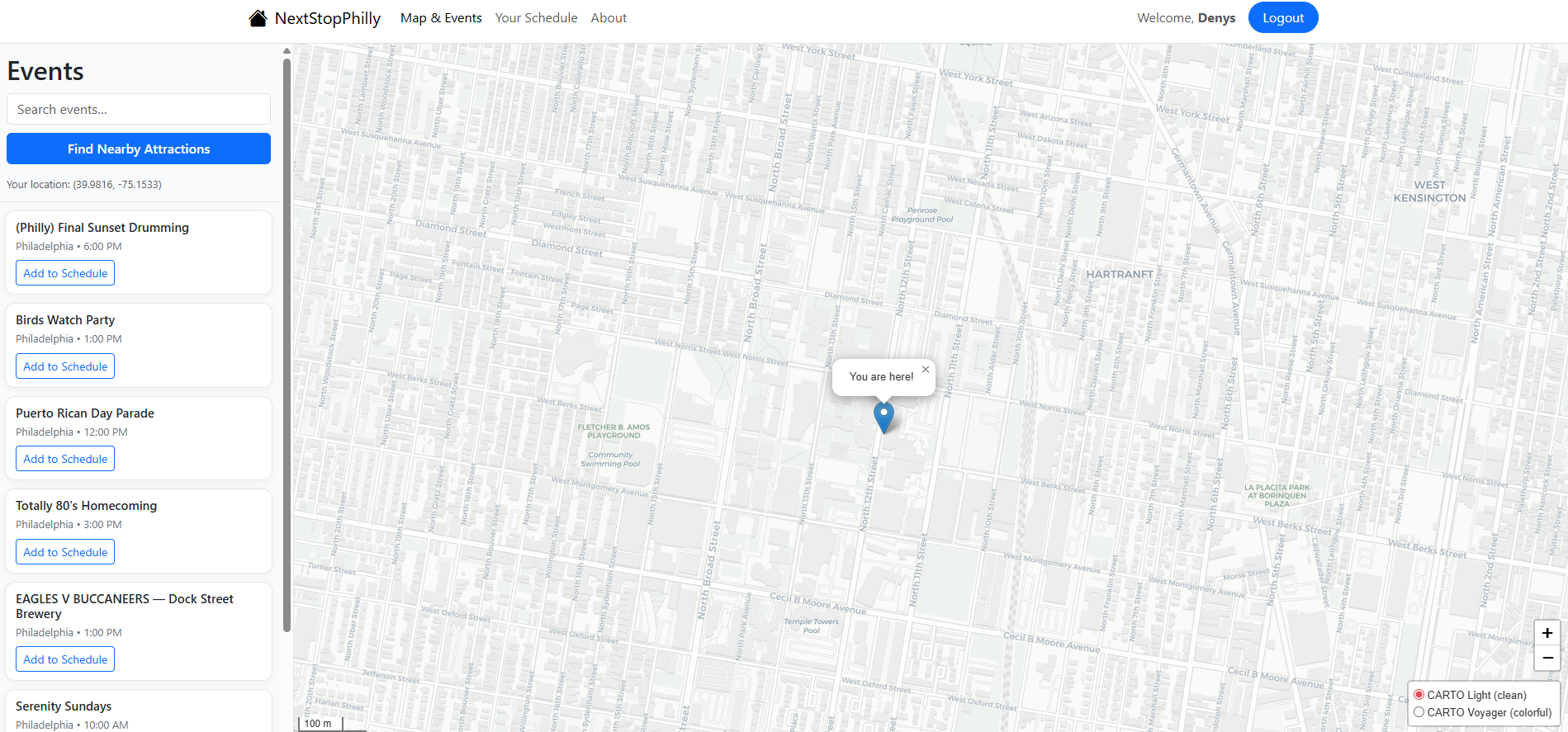Go to Your Schedule page

tap(536, 18)
